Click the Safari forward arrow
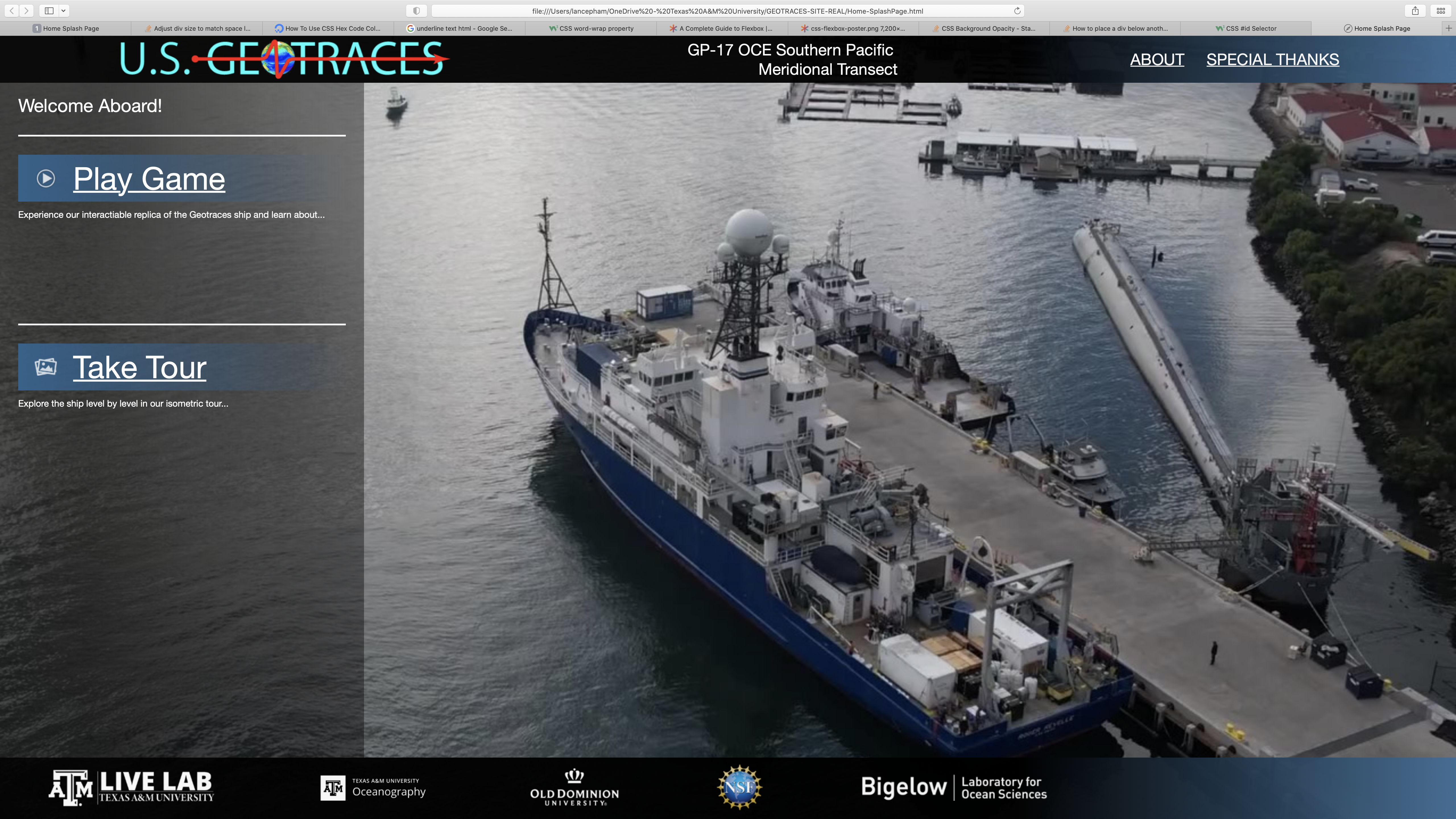Screen dimensions: 1456x819 (x=26, y=11)
